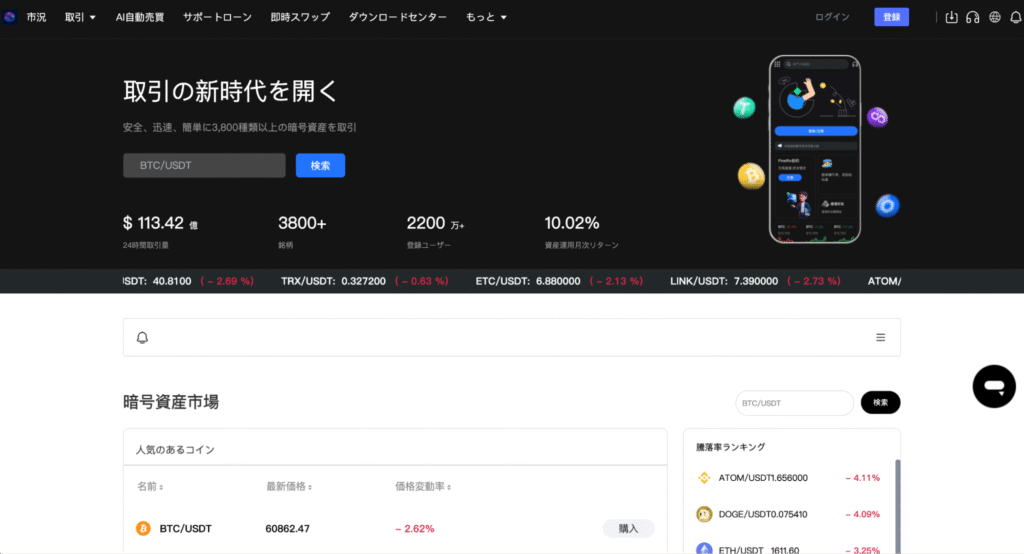The width and height of the screenshot is (1024, 554).
Task: Click the black 検索 button in market section
Action: click(880, 402)
